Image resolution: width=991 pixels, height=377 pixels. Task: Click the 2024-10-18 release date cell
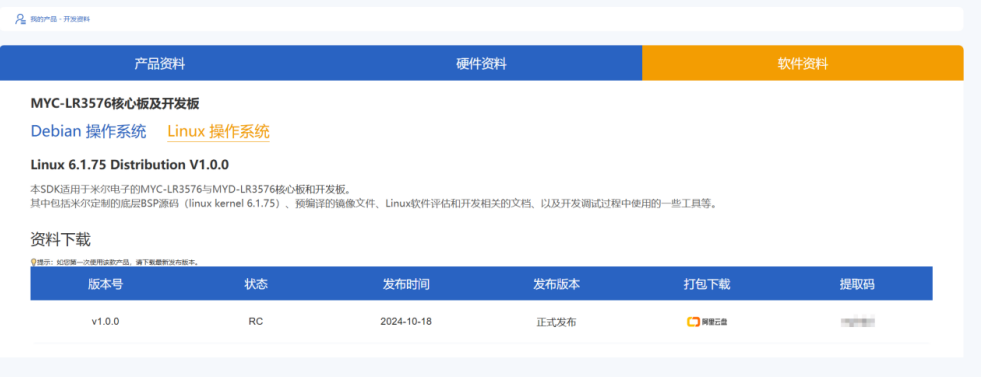[406, 321]
